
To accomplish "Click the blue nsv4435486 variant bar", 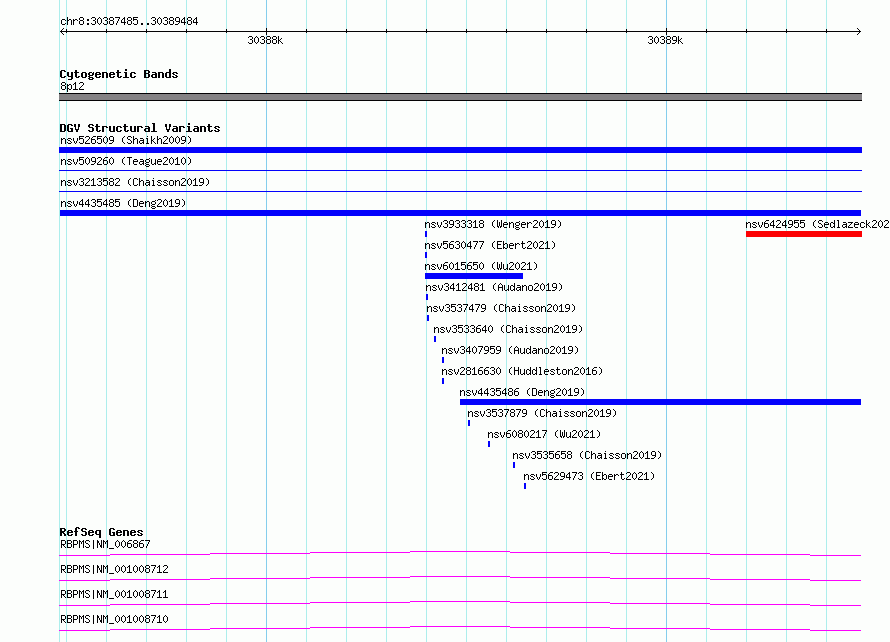I will pyautogui.click(x=660, y=402).
